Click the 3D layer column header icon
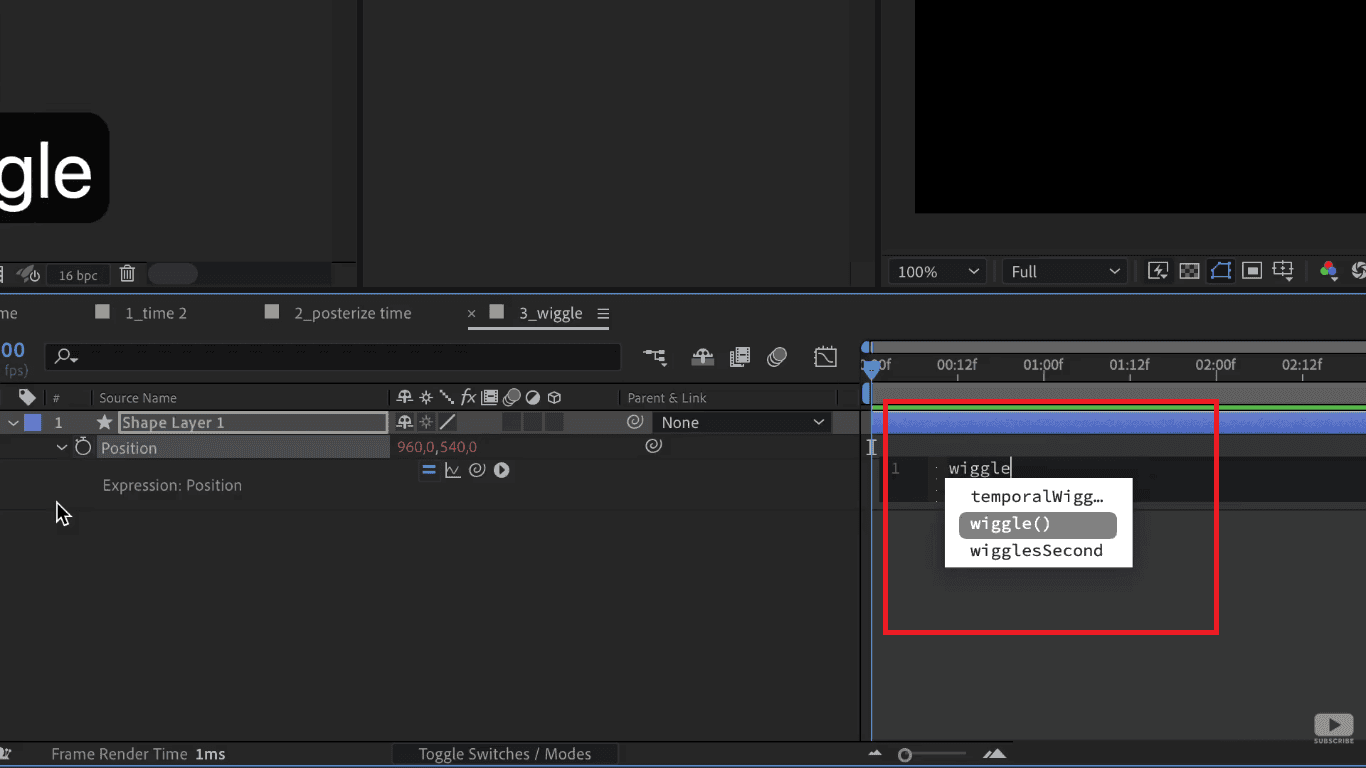 554,397
